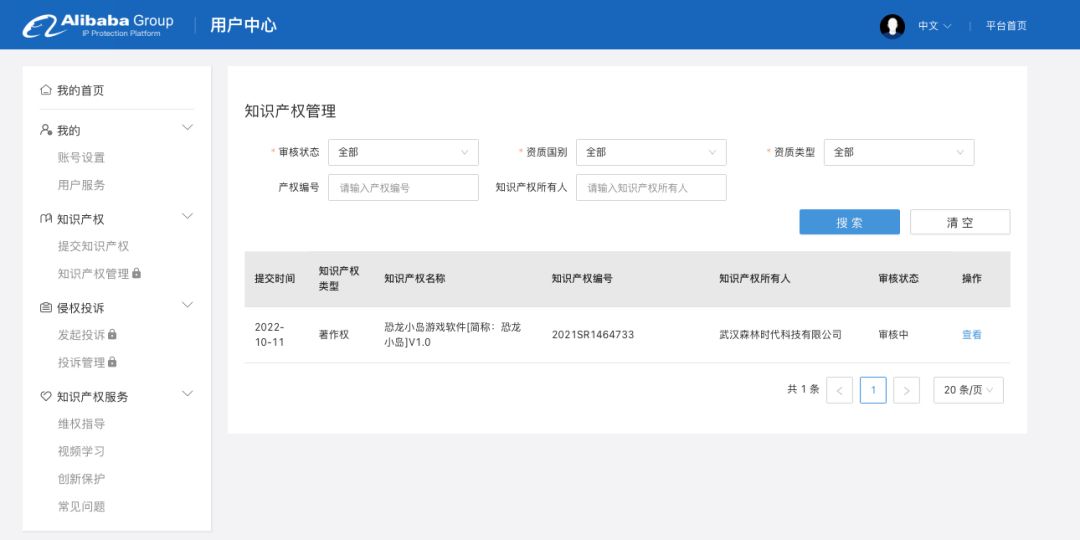Go to previous page arrow in pagination
Image resolution: width=1080 pixels, height=540 pixels.
point(839,391)
